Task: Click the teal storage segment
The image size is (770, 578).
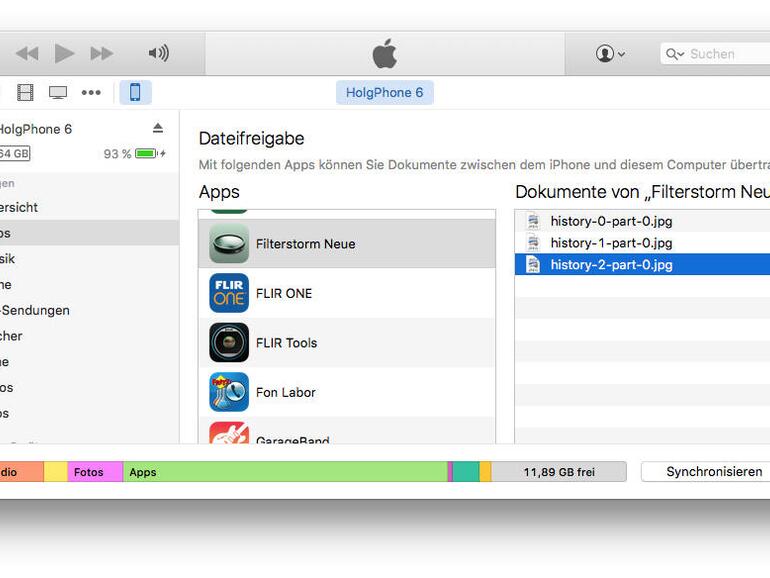Action: pos(466,472)
